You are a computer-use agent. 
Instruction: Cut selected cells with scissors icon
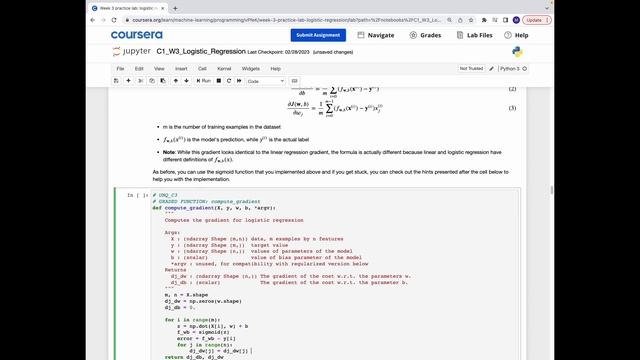(141, 81)
